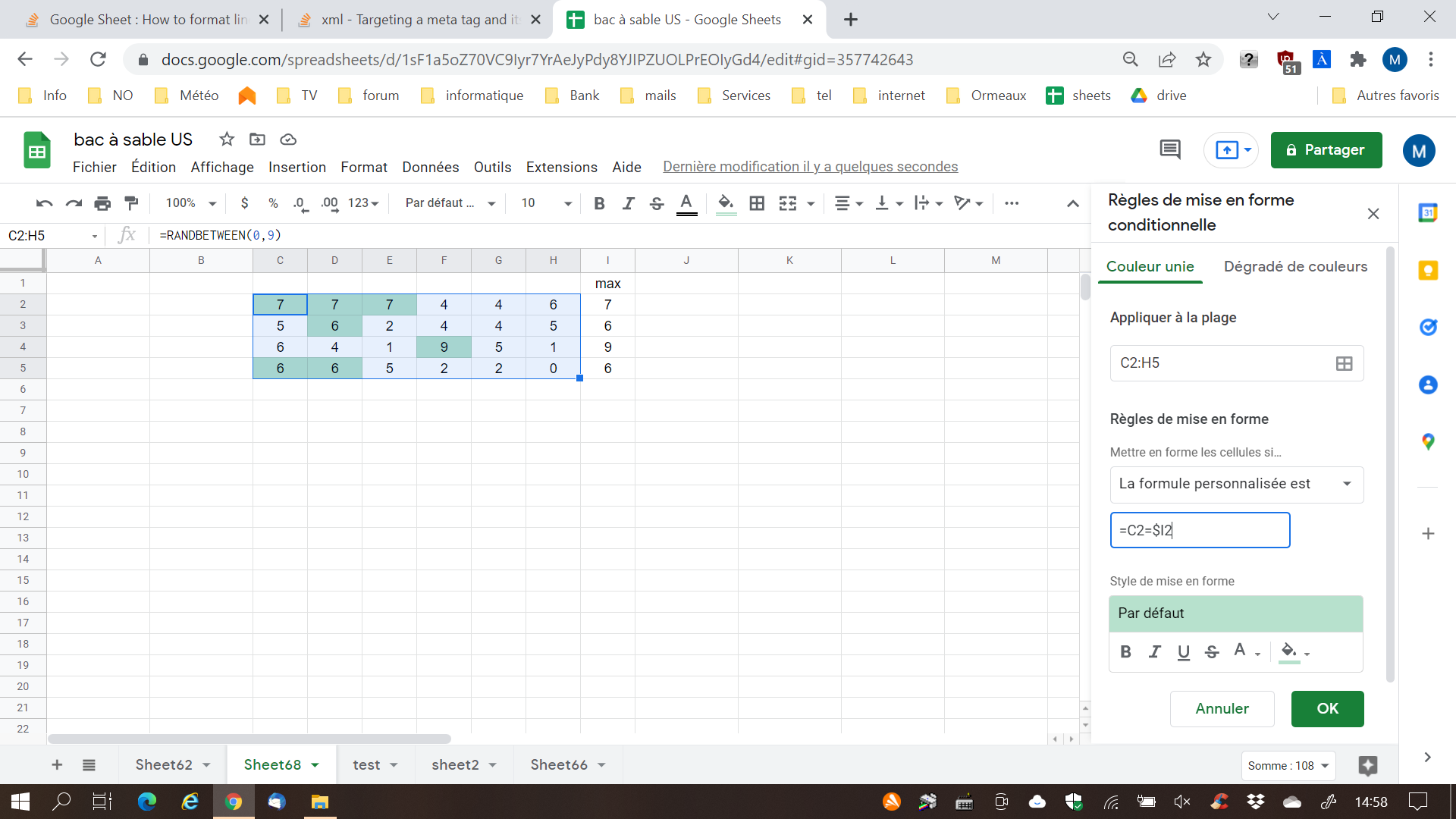The height and width of the screenshot is (819, 1456).
Task: Select the paint format roller icon
Action: coord(131,203)
